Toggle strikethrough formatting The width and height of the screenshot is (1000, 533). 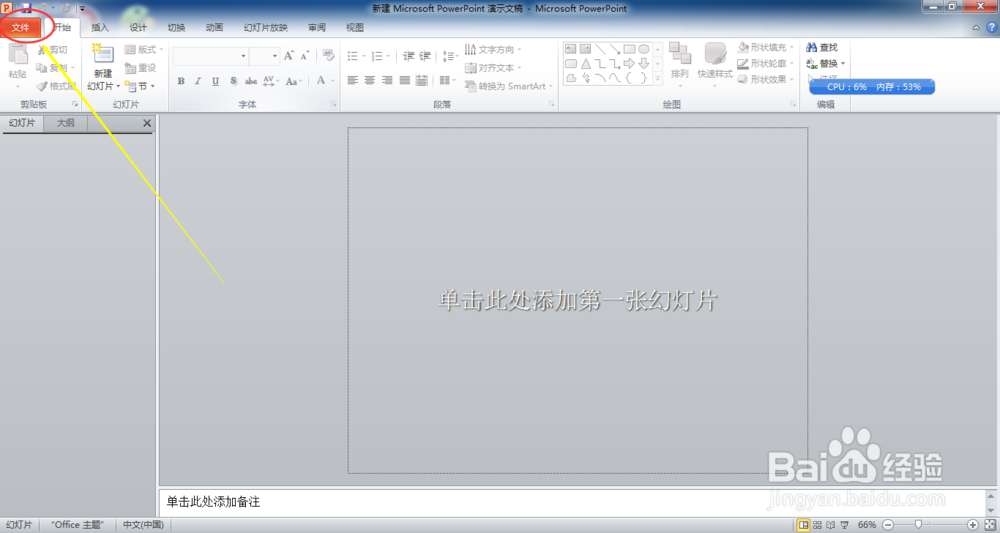tap(251, 81)
